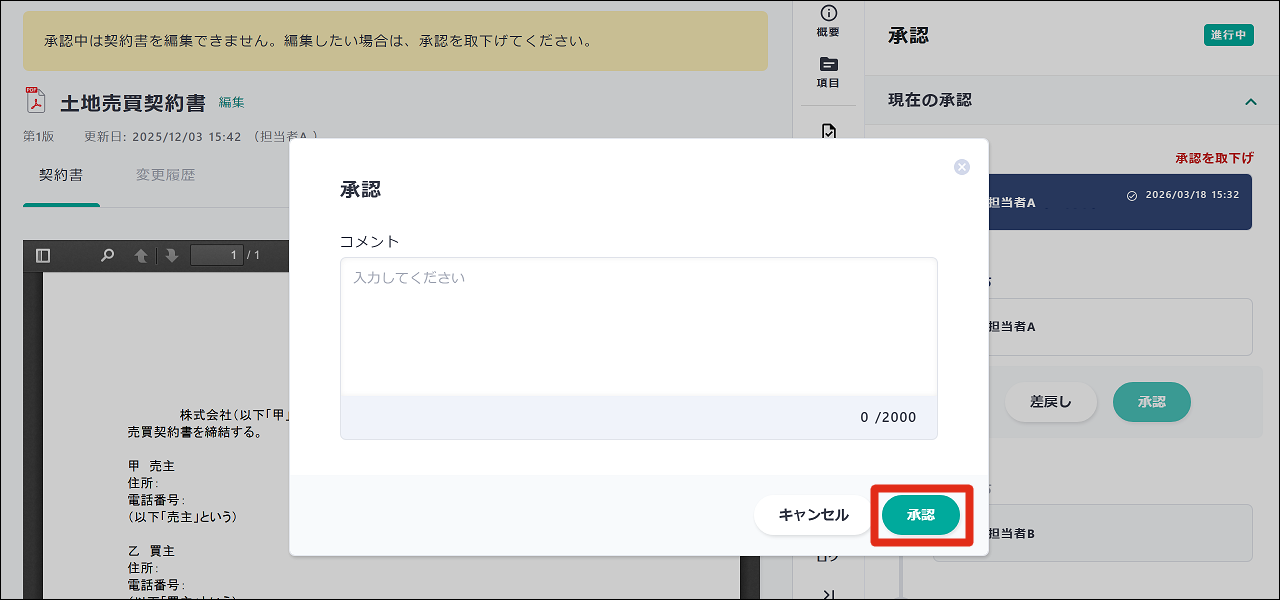Click the PDF page number field
The width and height of the screenshot is (1280, 600).
point(216,256)
